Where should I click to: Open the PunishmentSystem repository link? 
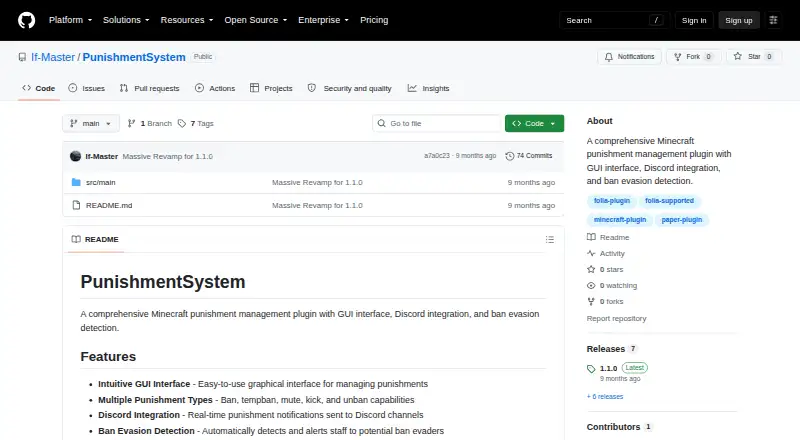(134, 57)
